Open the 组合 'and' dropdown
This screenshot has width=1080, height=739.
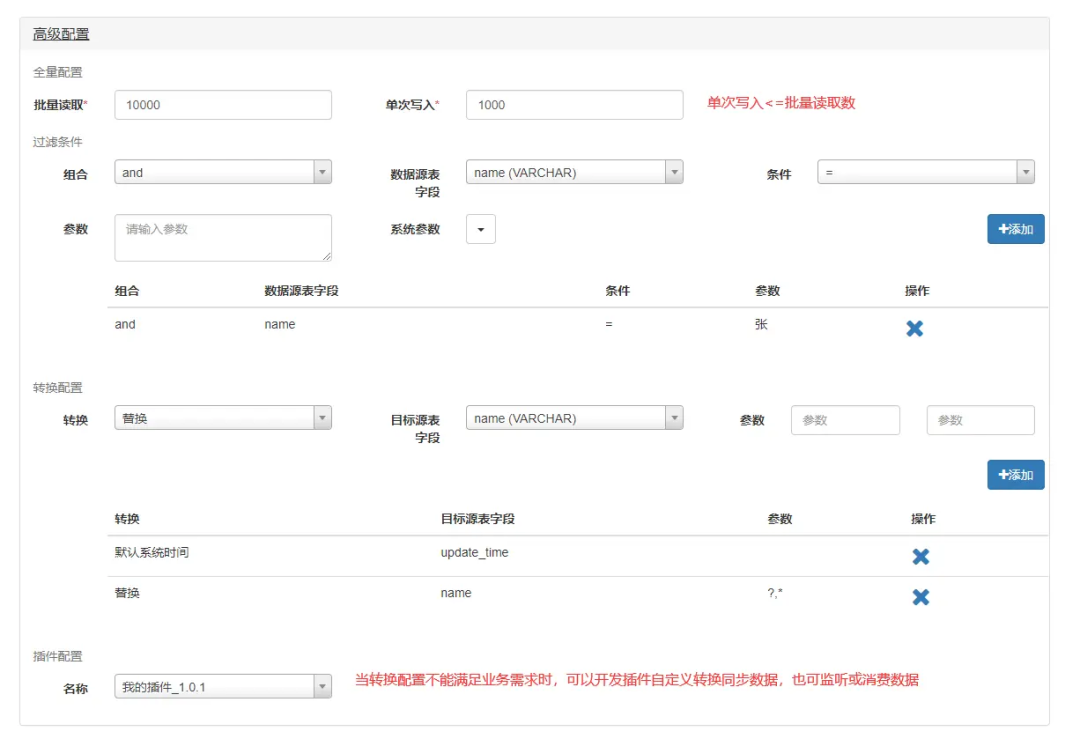point(223,173)
